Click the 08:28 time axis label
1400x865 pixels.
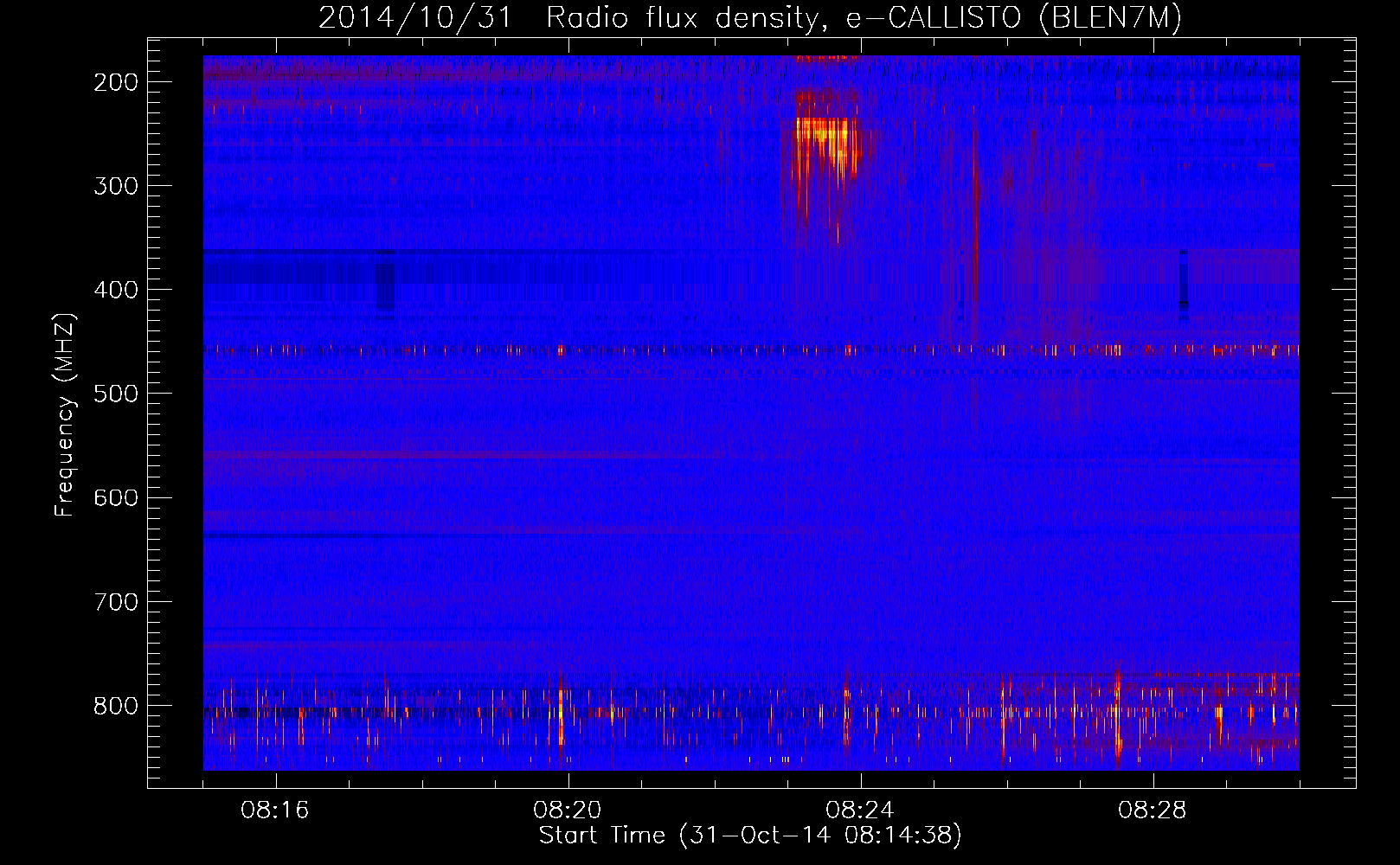coord(1153,811)
